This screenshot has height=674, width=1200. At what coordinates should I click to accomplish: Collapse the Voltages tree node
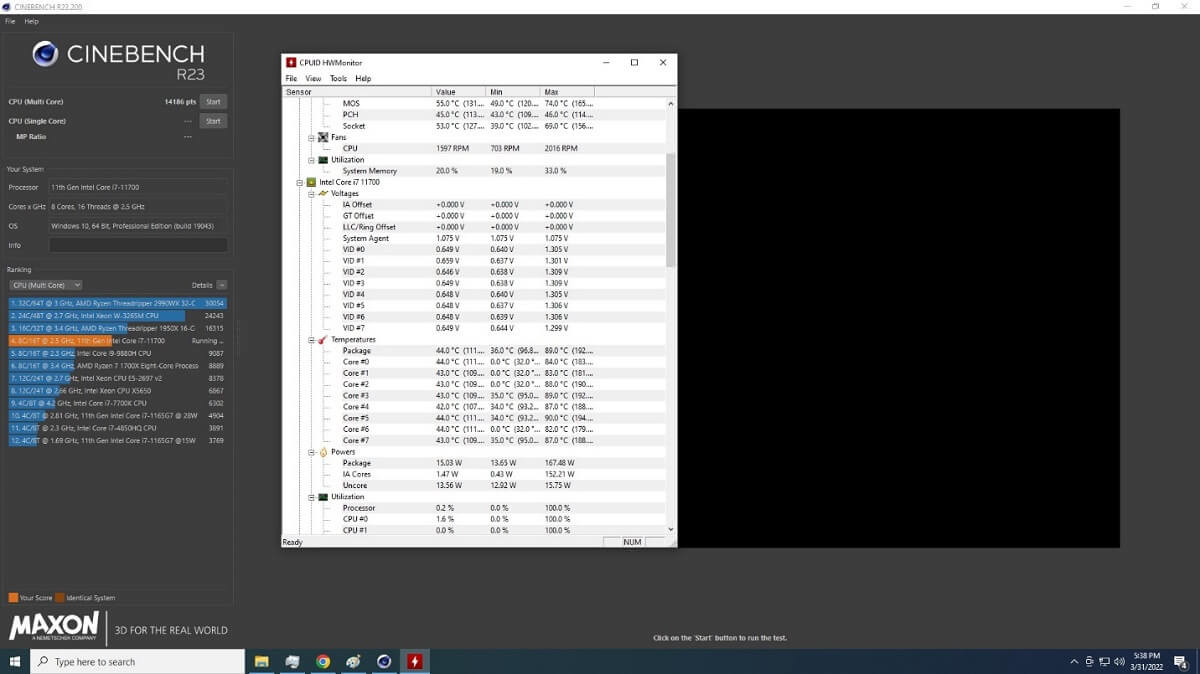311,193
